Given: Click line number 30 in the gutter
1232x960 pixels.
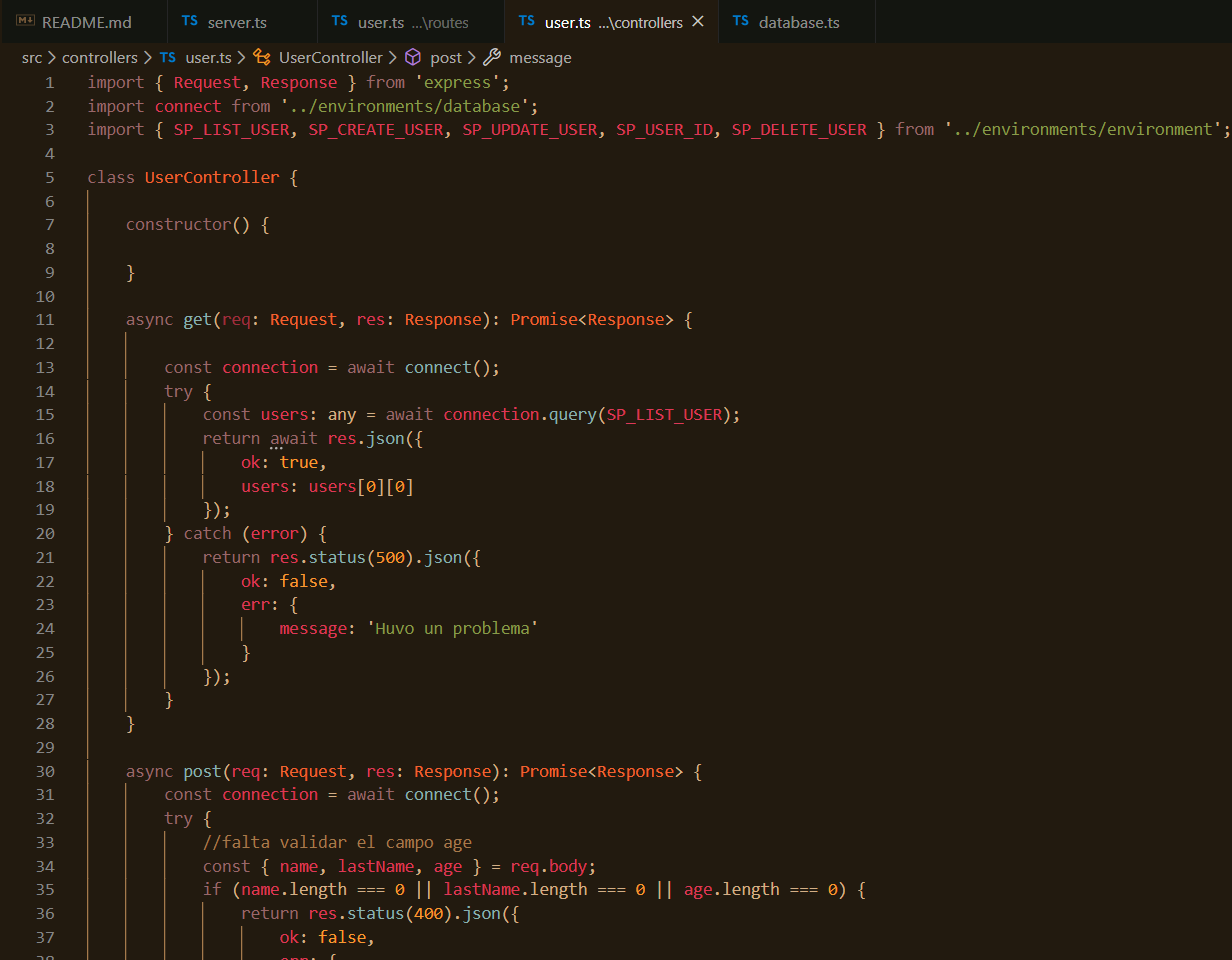Looking at the screenshot, I should pyautogui.click(x=45, y=771).
